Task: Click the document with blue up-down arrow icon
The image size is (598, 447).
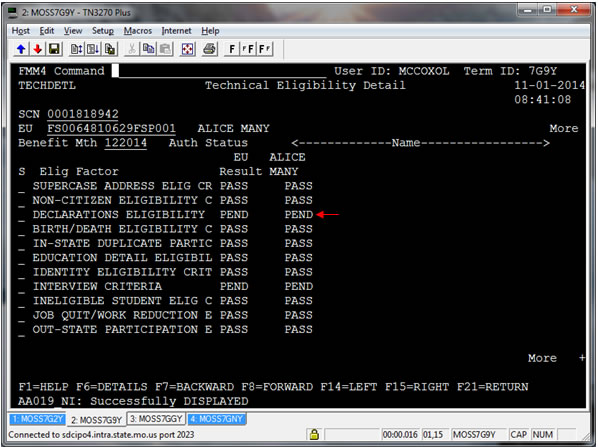Action: point(77,49)
